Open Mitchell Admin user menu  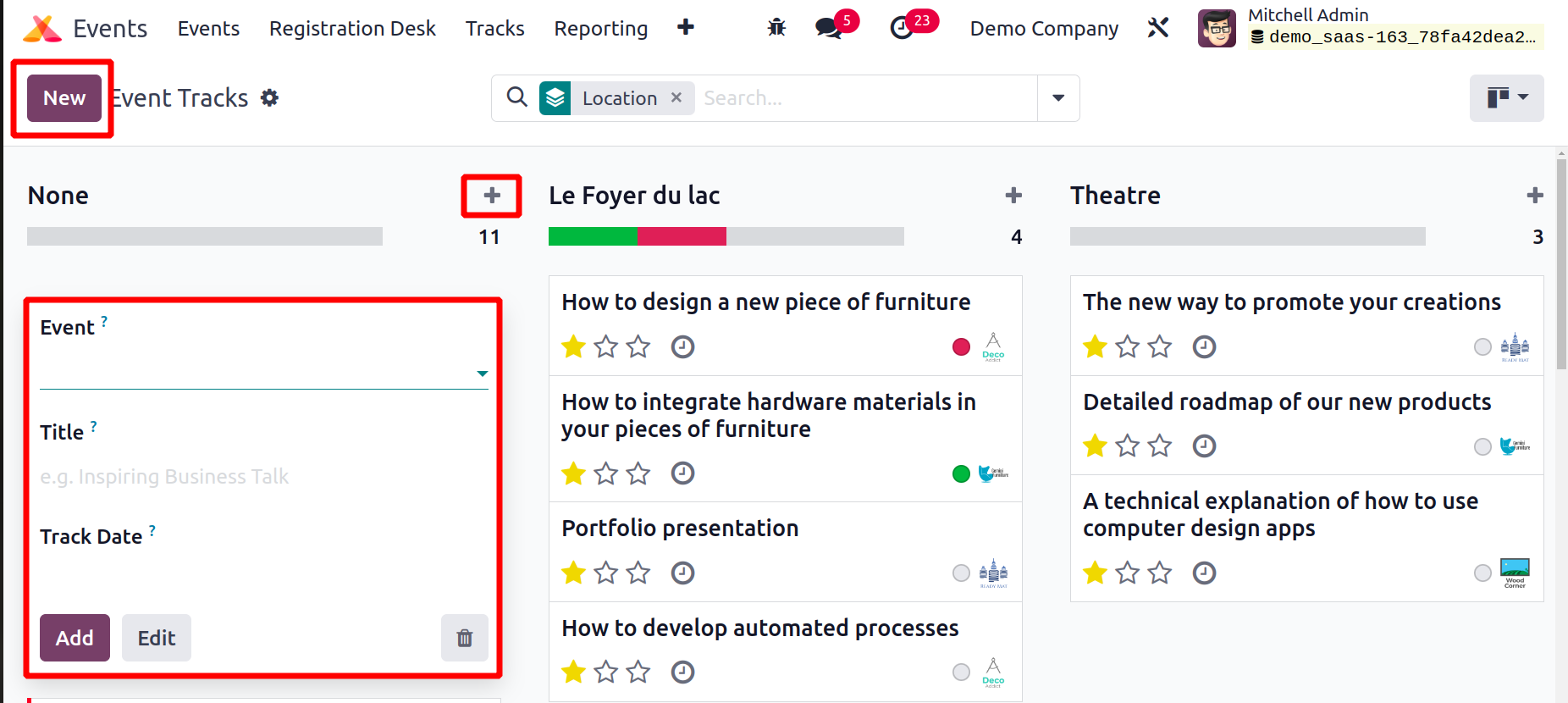tap(1371, 29)
